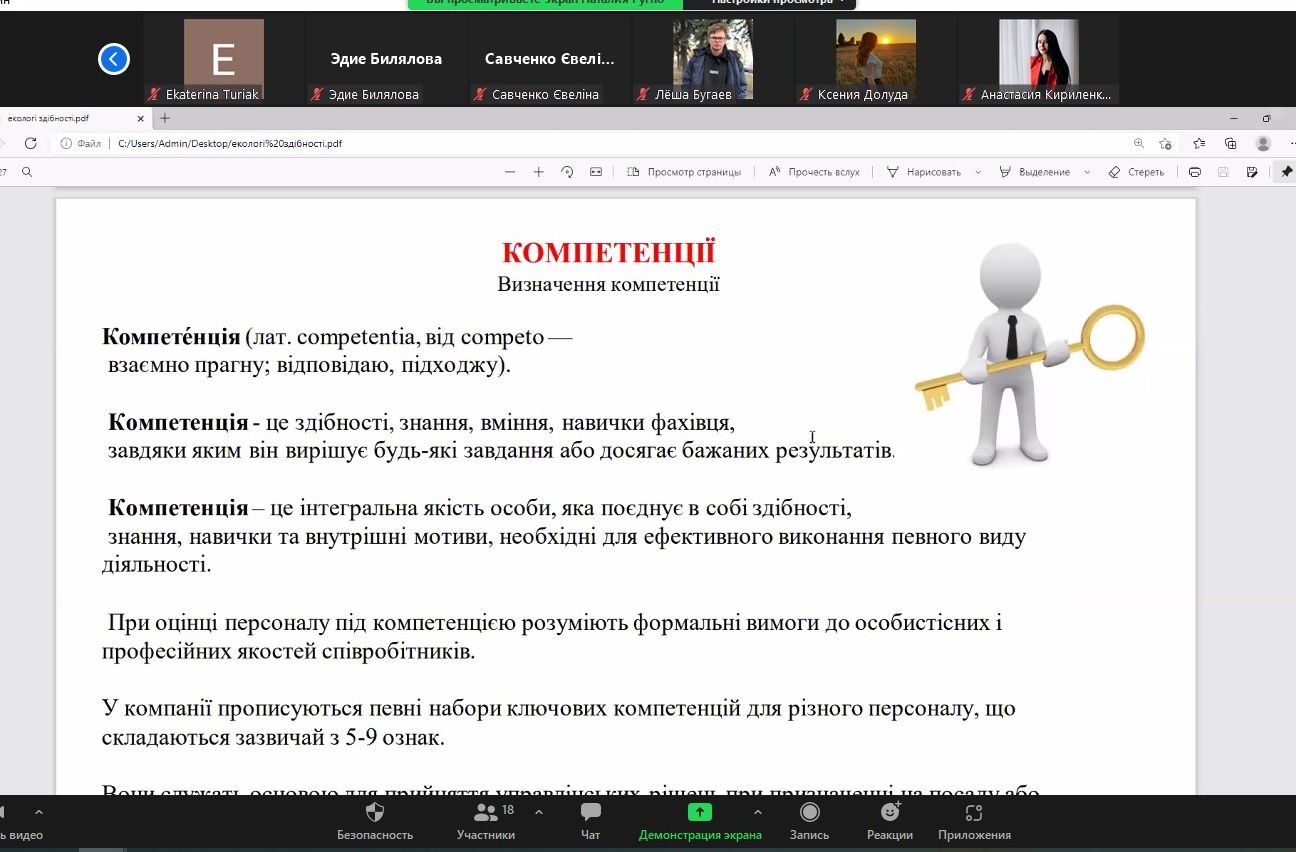Open the browser profile avatar
The image size is (1296, 852).
[1263, 143]
